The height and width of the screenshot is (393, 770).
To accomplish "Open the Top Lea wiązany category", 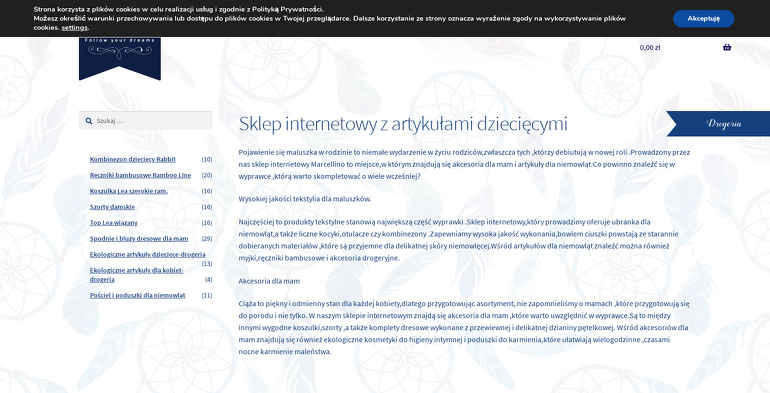I will [113, 223].
